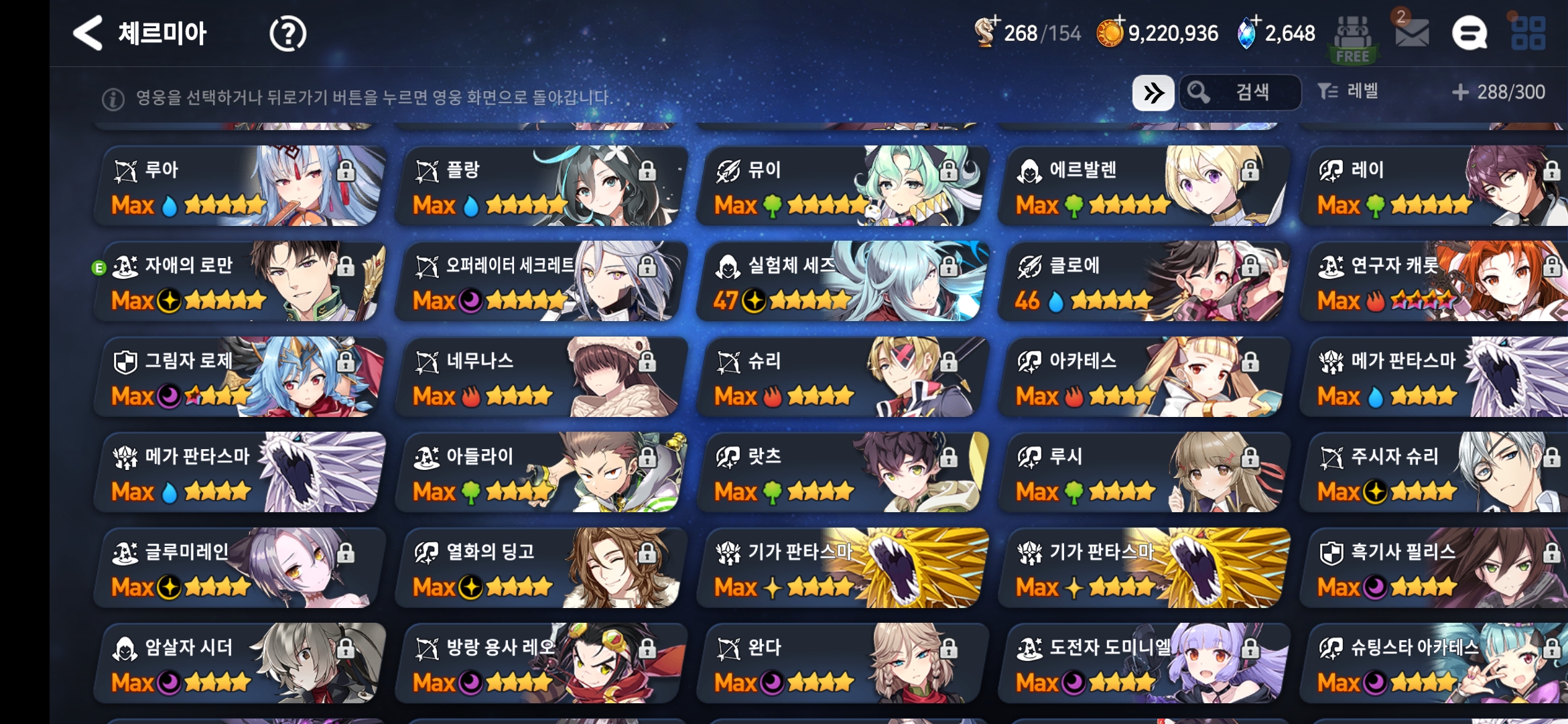Claim the FREE gift icon
1568x724 pixels.
(x=1353, y=40)
